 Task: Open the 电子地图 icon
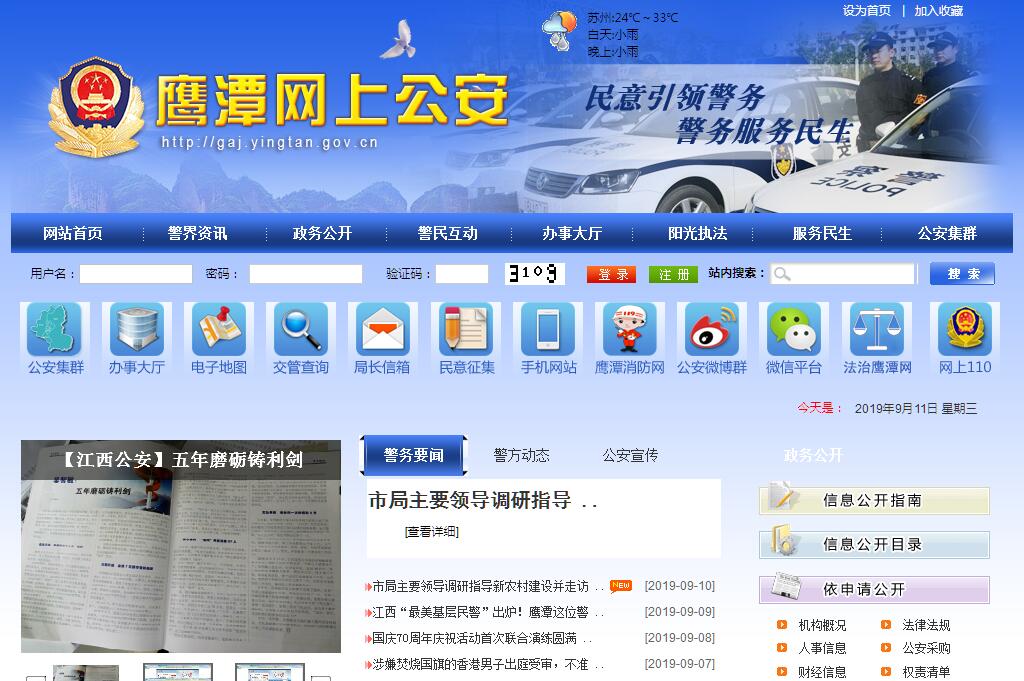[219, 330]
